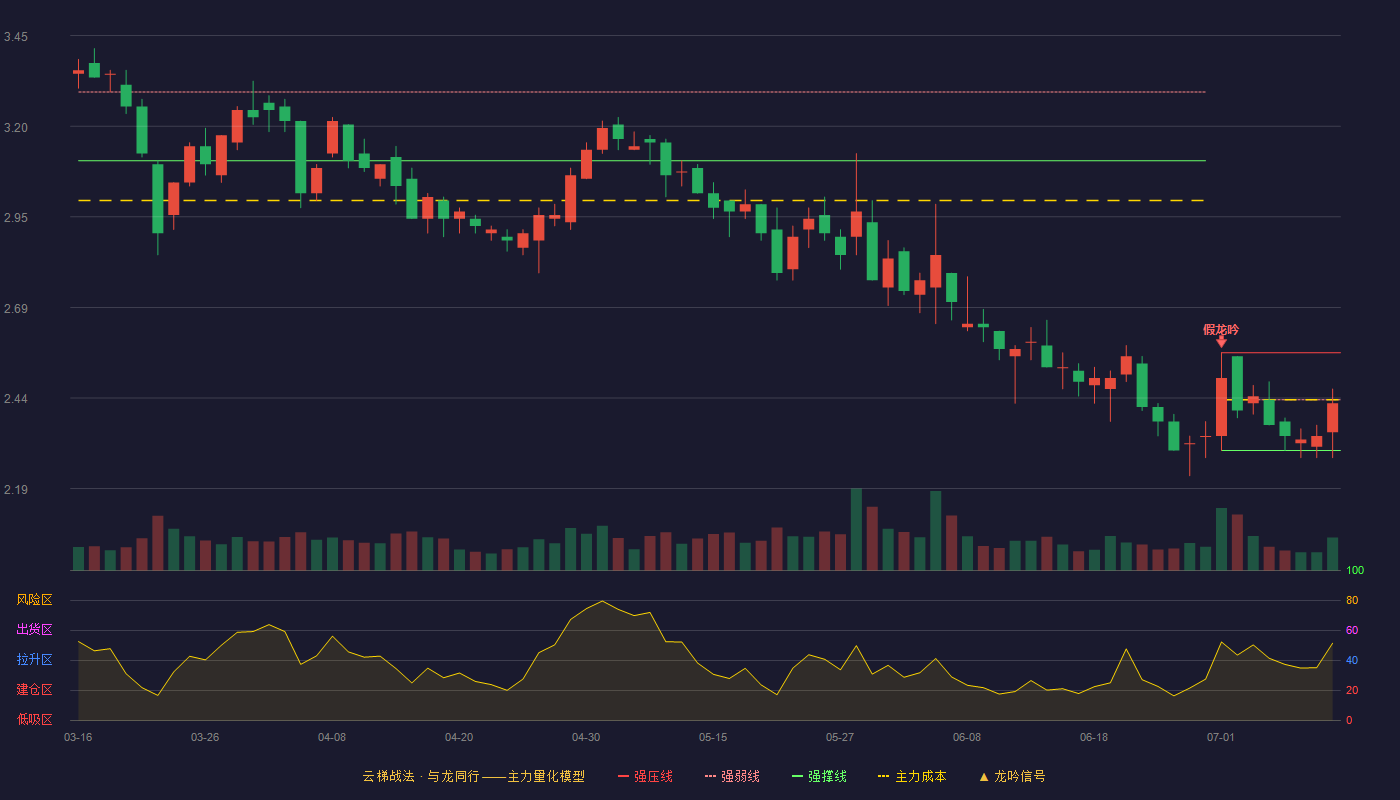
Task: Select the 出货区 zone label
Action: click(x=34, y=630)
